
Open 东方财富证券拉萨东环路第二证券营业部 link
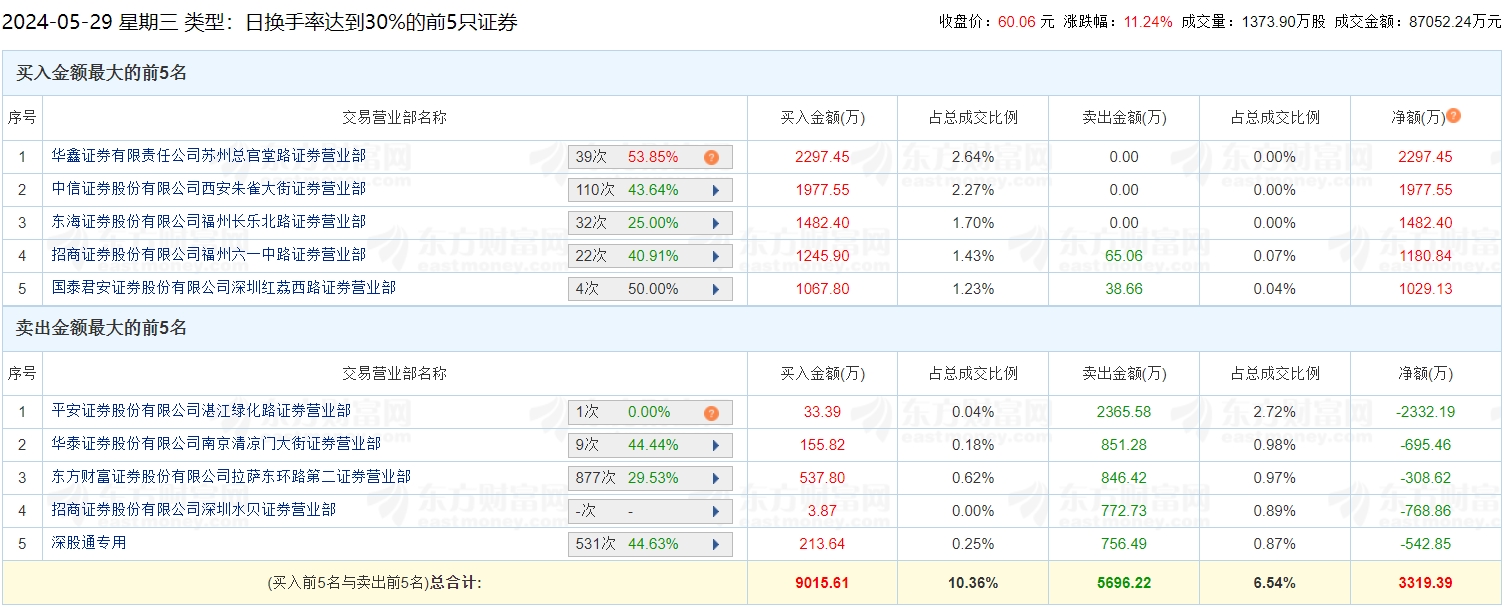[x=231, y=477]
